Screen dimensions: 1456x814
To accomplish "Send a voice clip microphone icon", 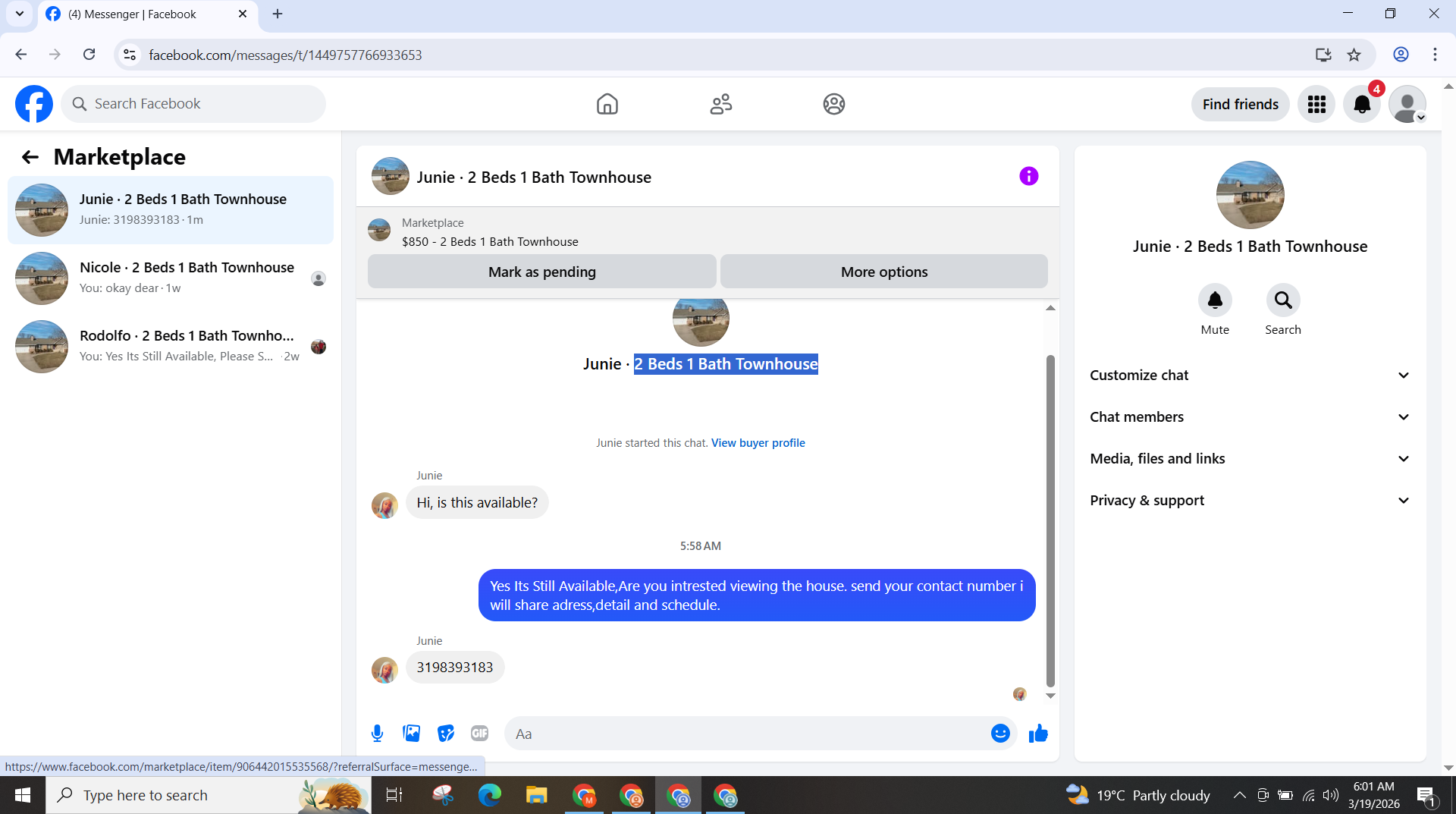I will point(377,734).
